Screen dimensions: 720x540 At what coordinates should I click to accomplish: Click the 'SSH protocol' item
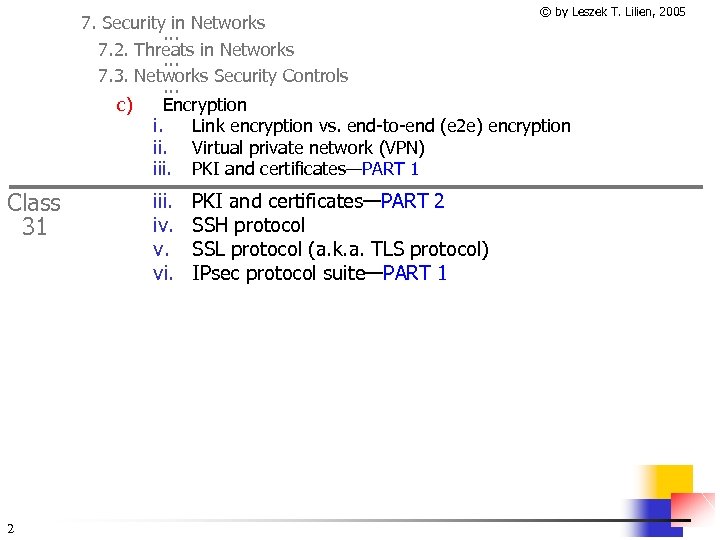point(248,225)
